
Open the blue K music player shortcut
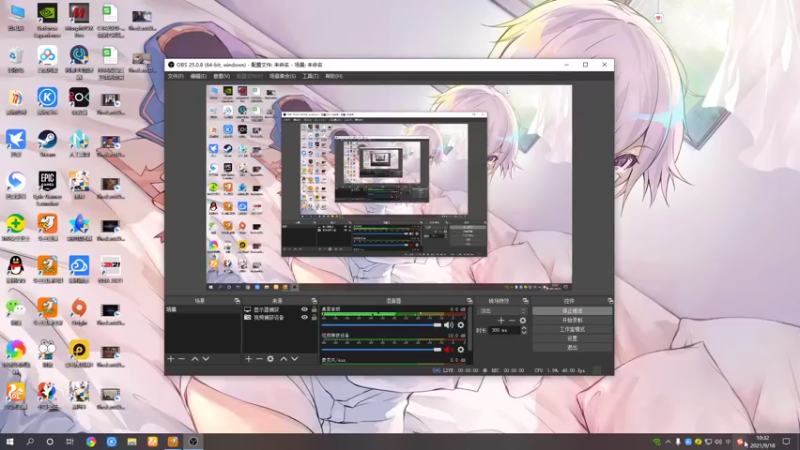click(47, 101)
